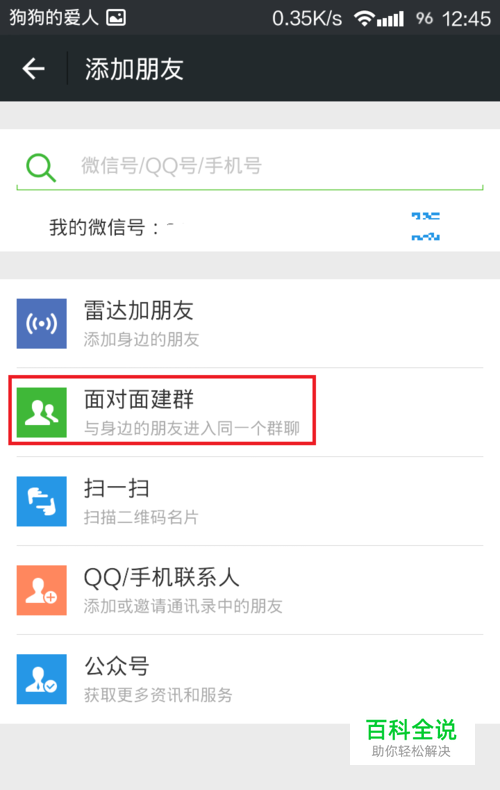The height and width of the screenshot is (790, 500).
Task: Tap the orange QQ/phone contacts icon
Action: tap(41, 590)
